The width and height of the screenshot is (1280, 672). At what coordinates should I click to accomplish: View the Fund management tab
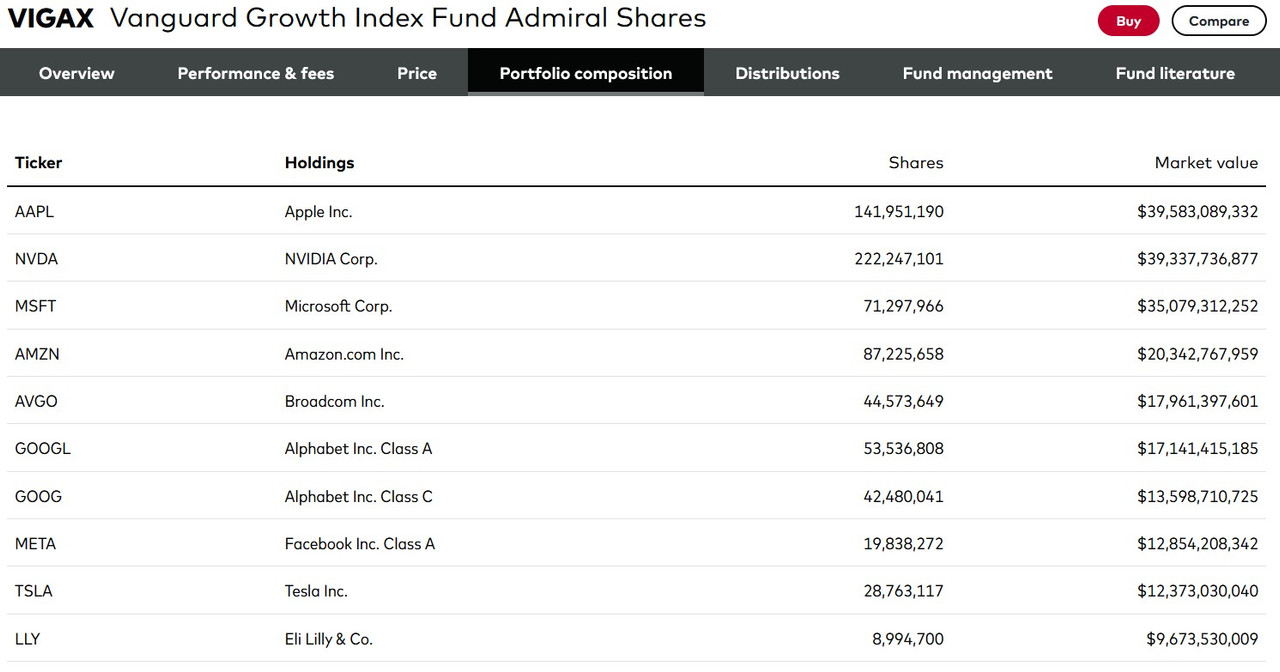point(977,73)
